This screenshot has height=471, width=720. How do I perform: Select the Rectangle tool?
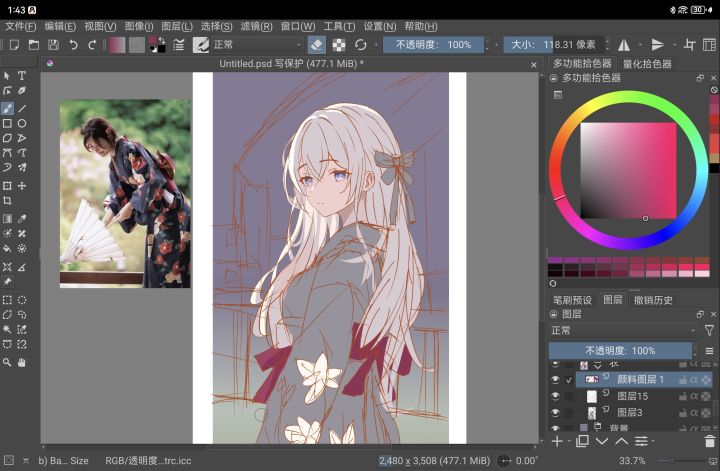click(x=7, y=123)
